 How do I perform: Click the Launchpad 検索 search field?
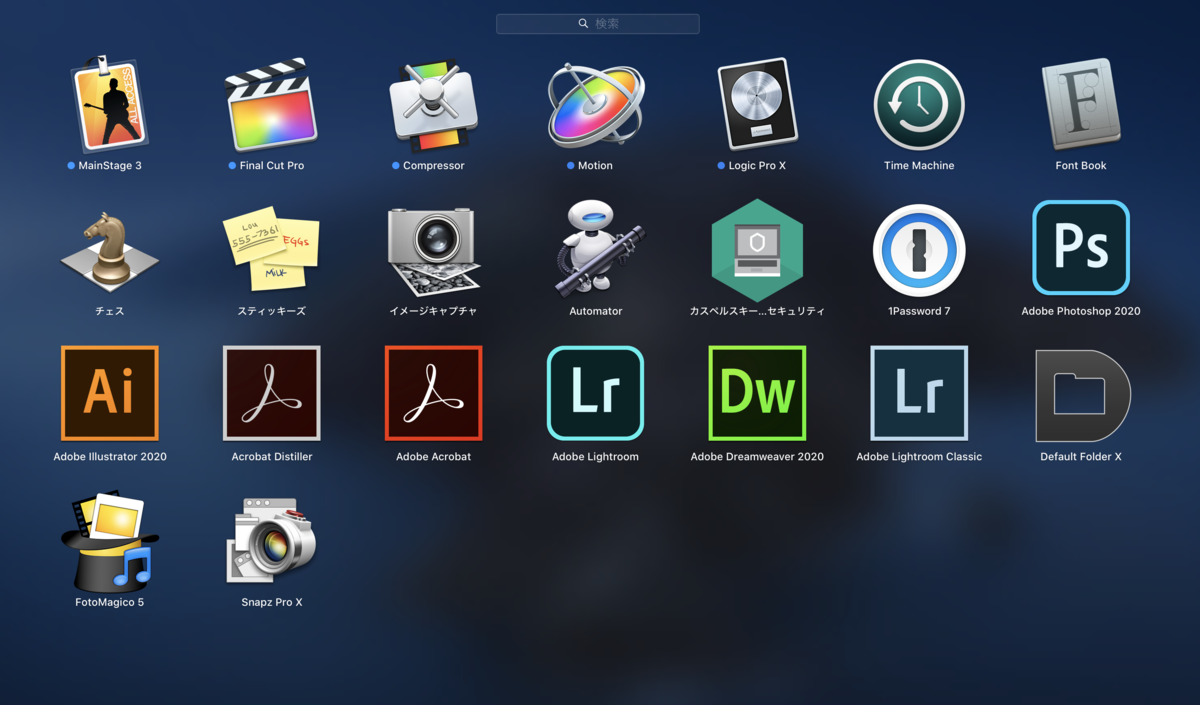coord(598,23)
